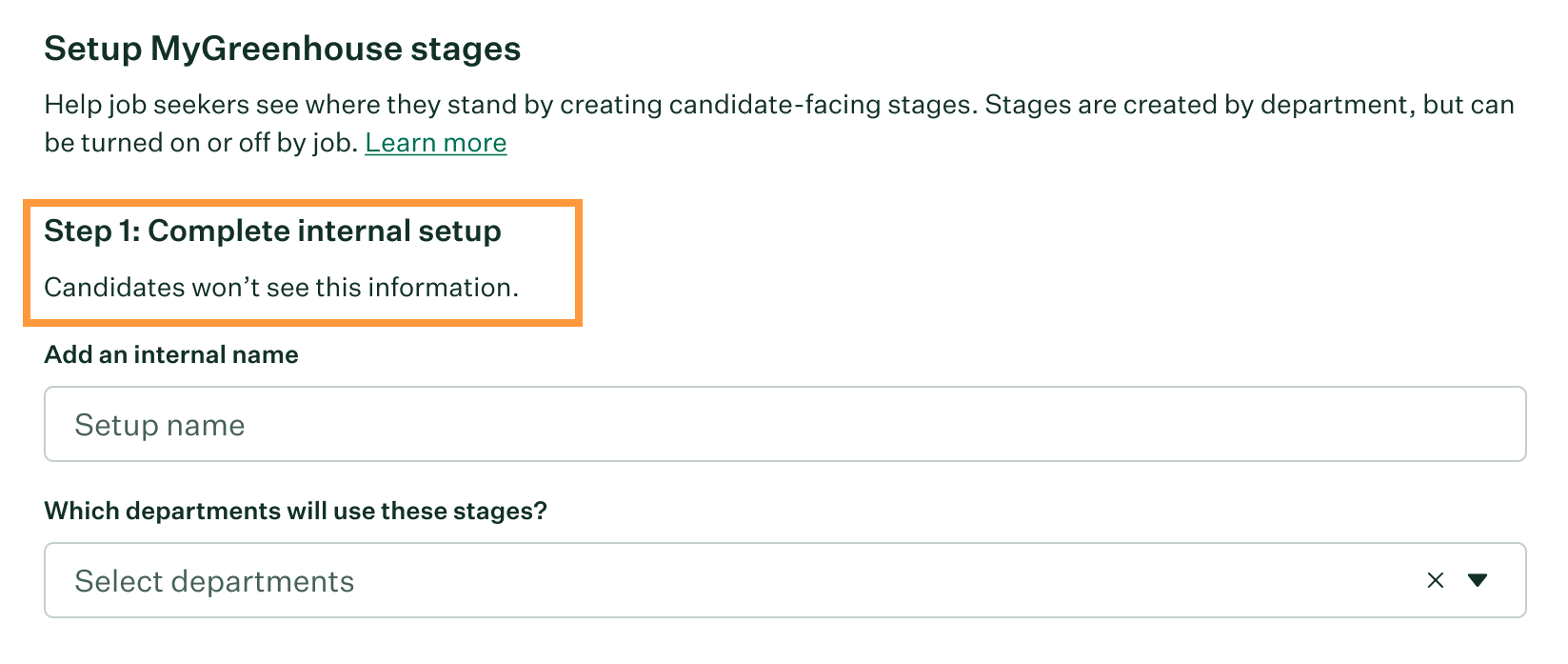Image resolution: width=1568 pixels, height=664 pixels.
Task: Click the "Select departments" placeholder text
Action: [214, 581]
